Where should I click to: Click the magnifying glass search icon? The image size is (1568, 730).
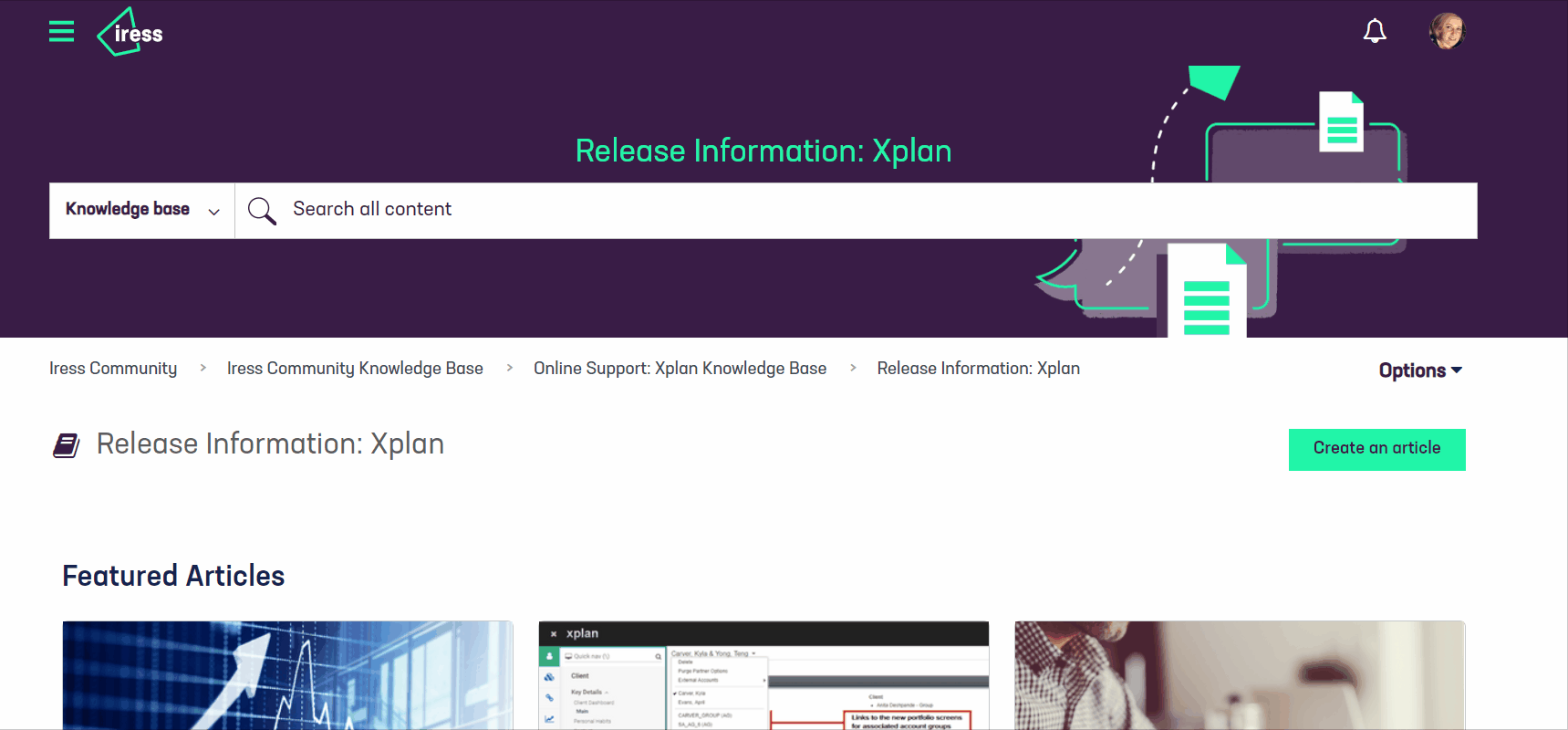pyautogui.click(x=262, y=211)
